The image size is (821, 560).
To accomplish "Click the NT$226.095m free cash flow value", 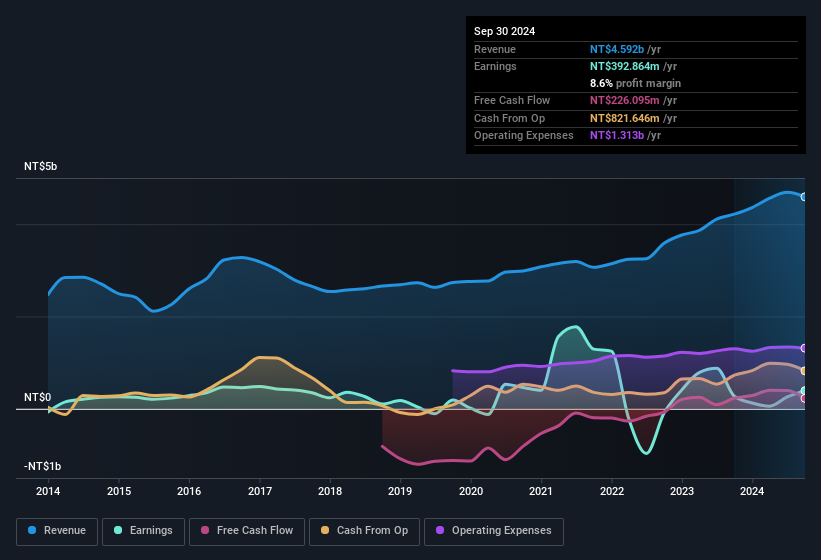I will (x=625, y=100).
